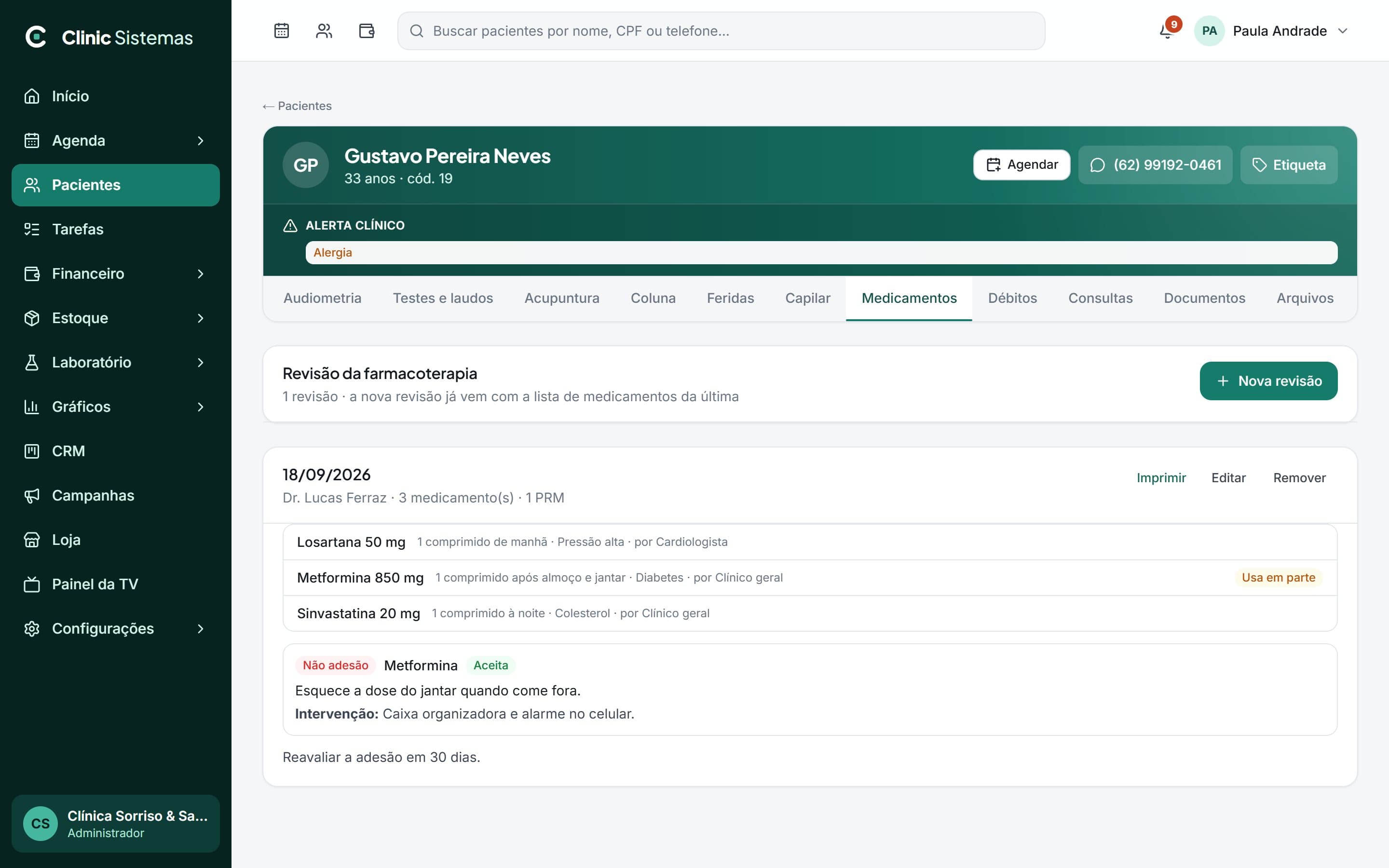Click the Agendar button
The height and width of the screenshot is (868, 1389).
pos(1021,165)
